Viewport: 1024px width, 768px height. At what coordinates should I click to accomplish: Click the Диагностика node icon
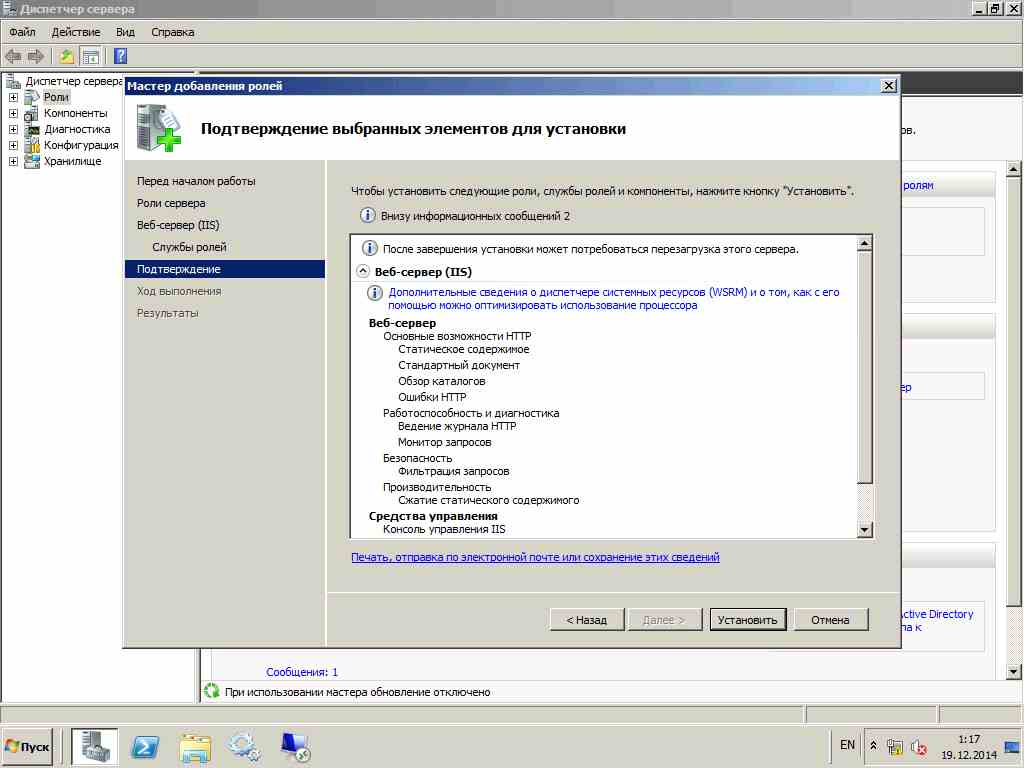31,129
